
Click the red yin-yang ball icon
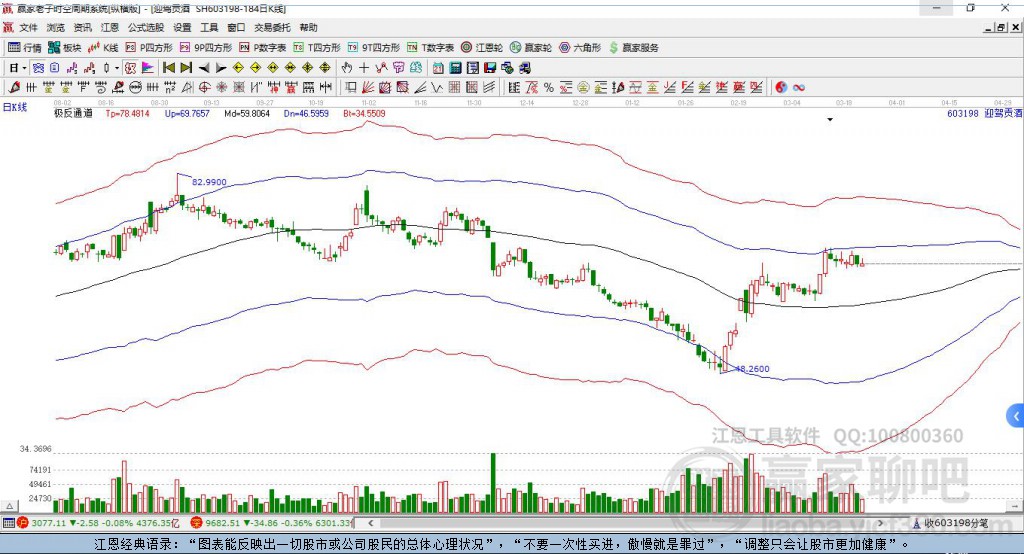tap(781, 88)
